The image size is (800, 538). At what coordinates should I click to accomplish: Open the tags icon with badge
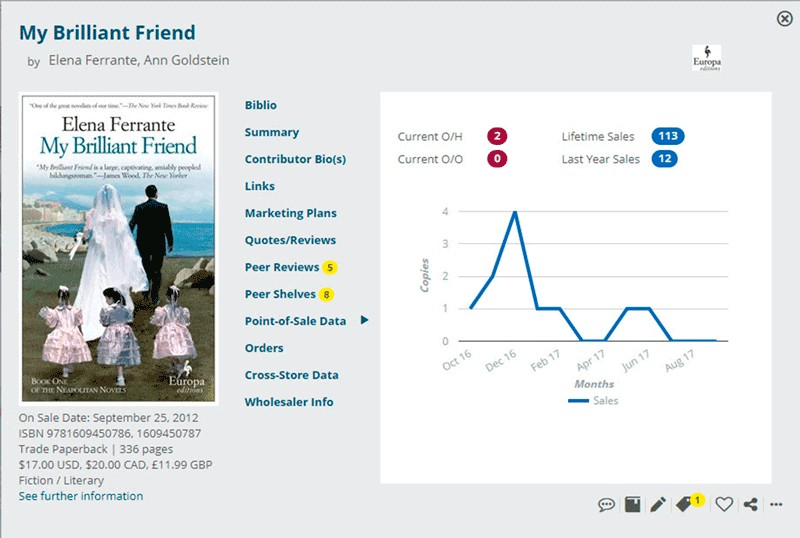coord(686,504)
